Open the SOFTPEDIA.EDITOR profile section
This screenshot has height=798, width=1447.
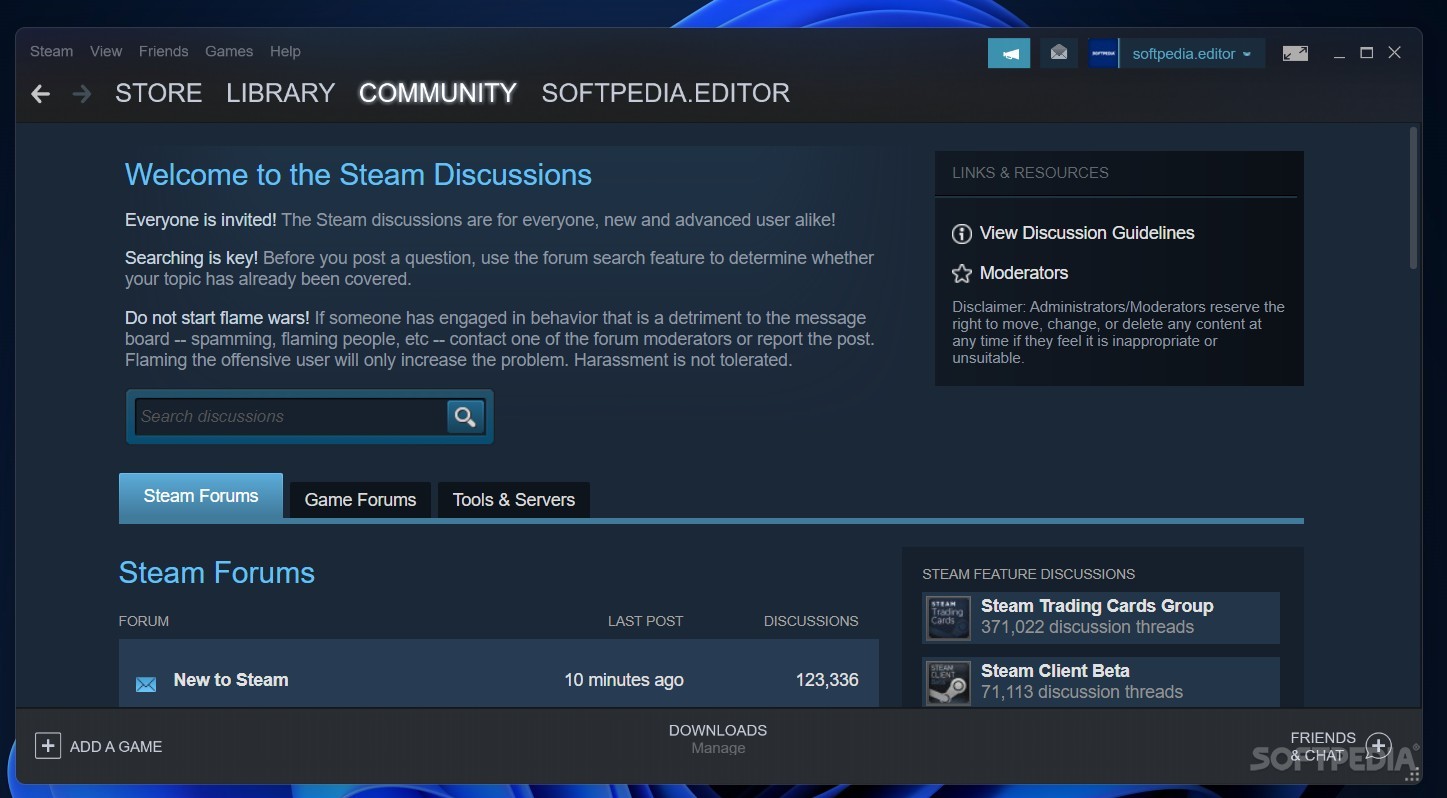click(x=666, y=93)
